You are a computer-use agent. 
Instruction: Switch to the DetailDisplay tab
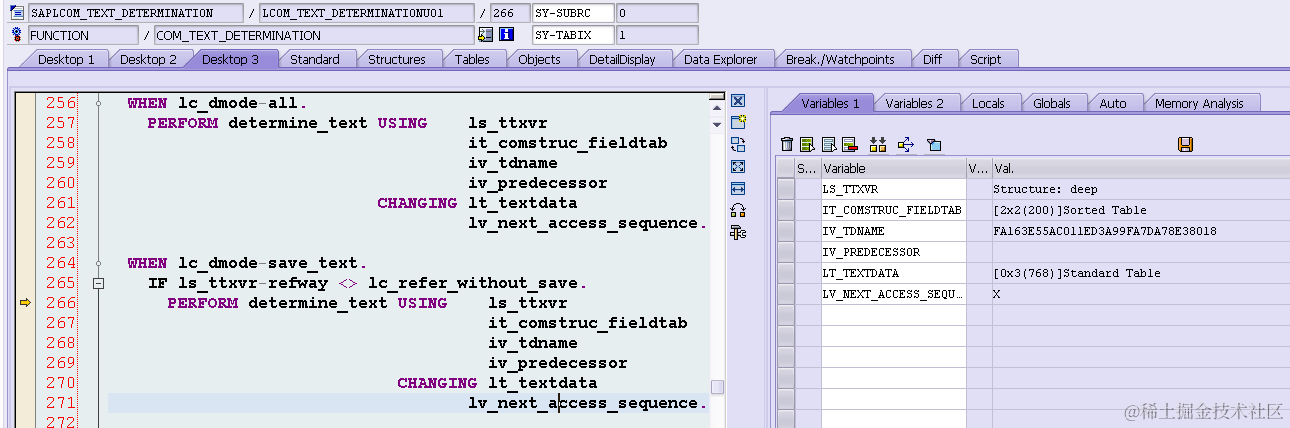tap(622, 59)
